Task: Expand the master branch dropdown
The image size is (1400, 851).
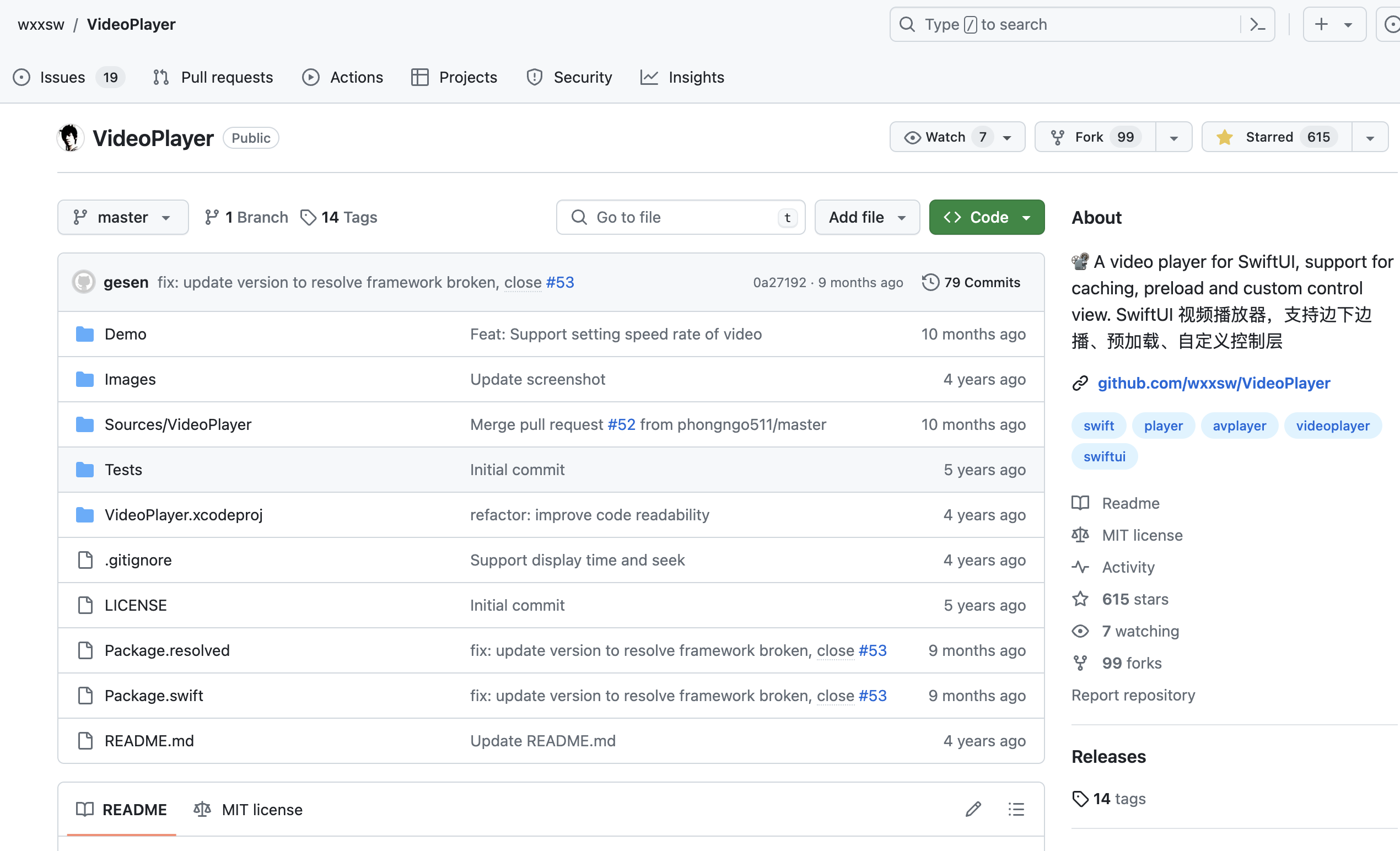Action: 123,217
